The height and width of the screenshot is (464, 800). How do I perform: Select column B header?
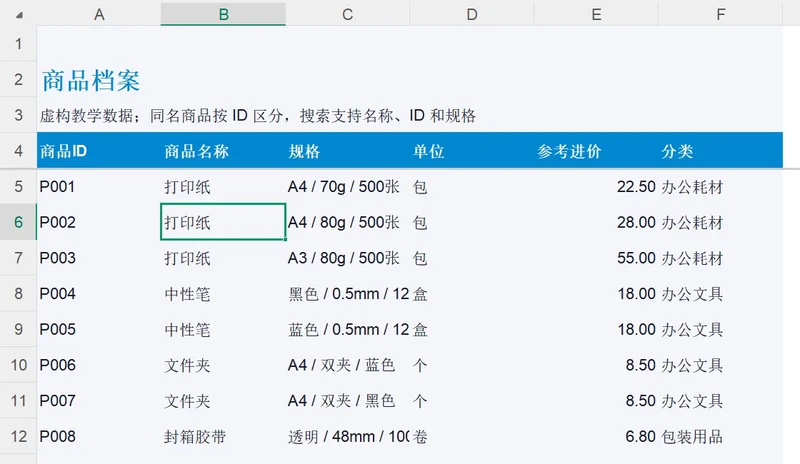click(x=223, y=14)
